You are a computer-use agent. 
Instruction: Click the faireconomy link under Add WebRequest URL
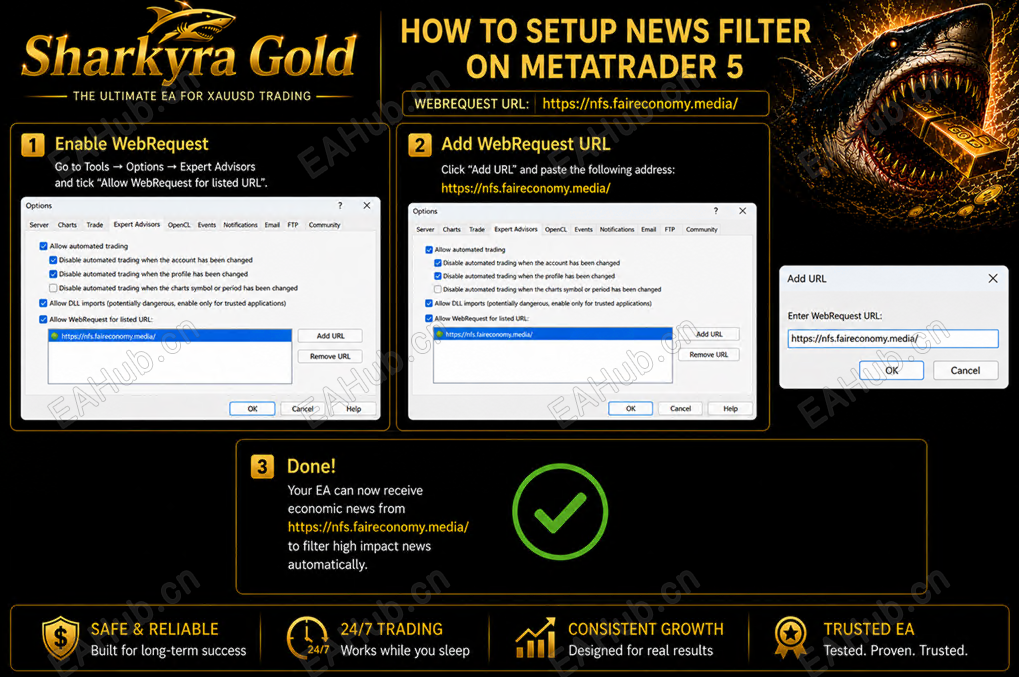click(526, 188)
